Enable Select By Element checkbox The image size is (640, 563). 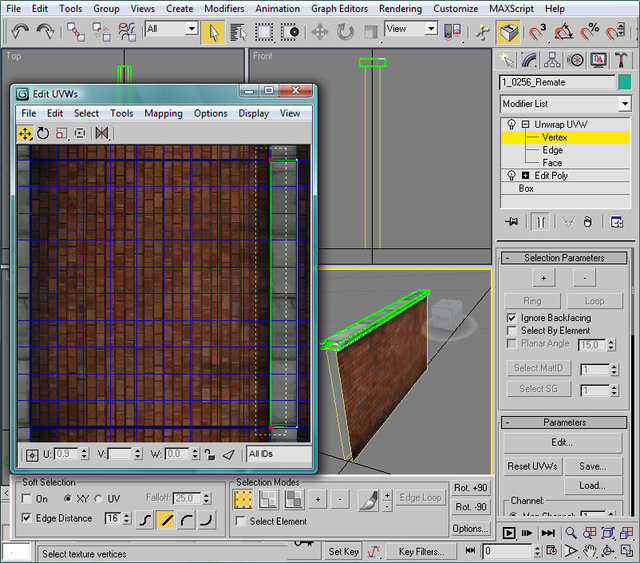pyautogui.click(x=512, y=330)
